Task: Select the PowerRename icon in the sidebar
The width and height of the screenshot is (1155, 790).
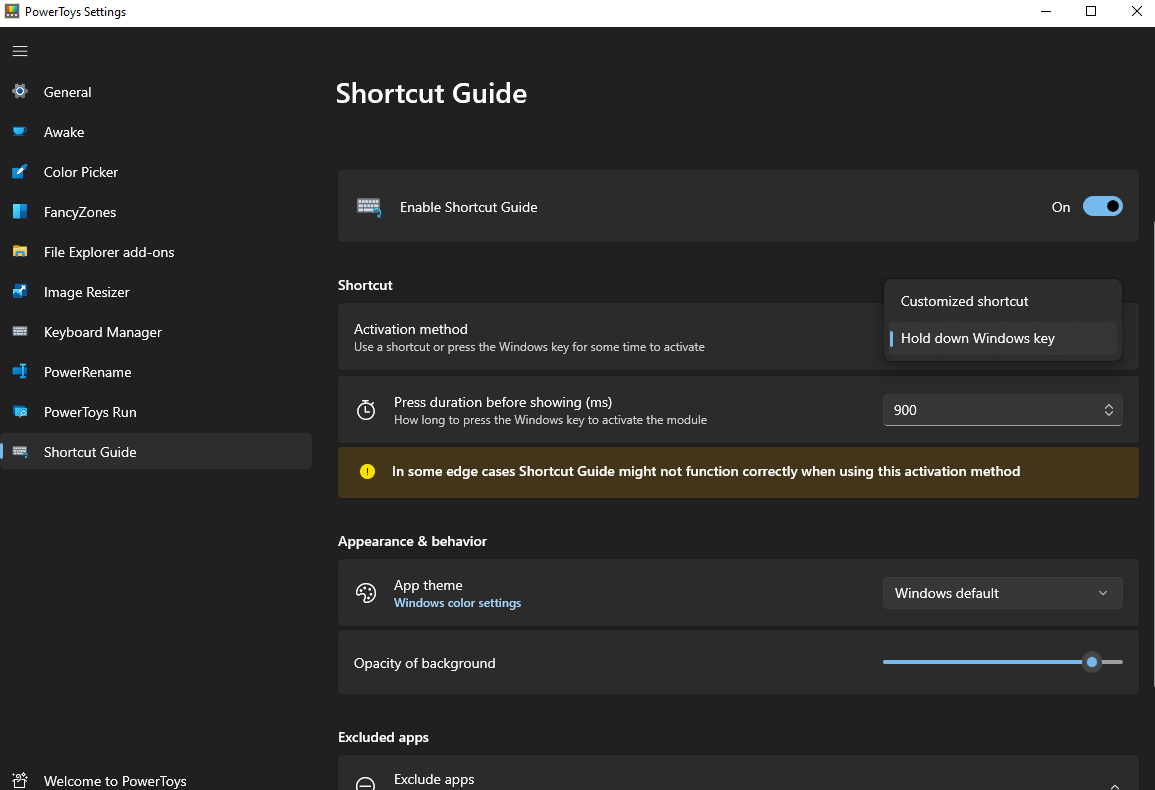Action: 19,371
